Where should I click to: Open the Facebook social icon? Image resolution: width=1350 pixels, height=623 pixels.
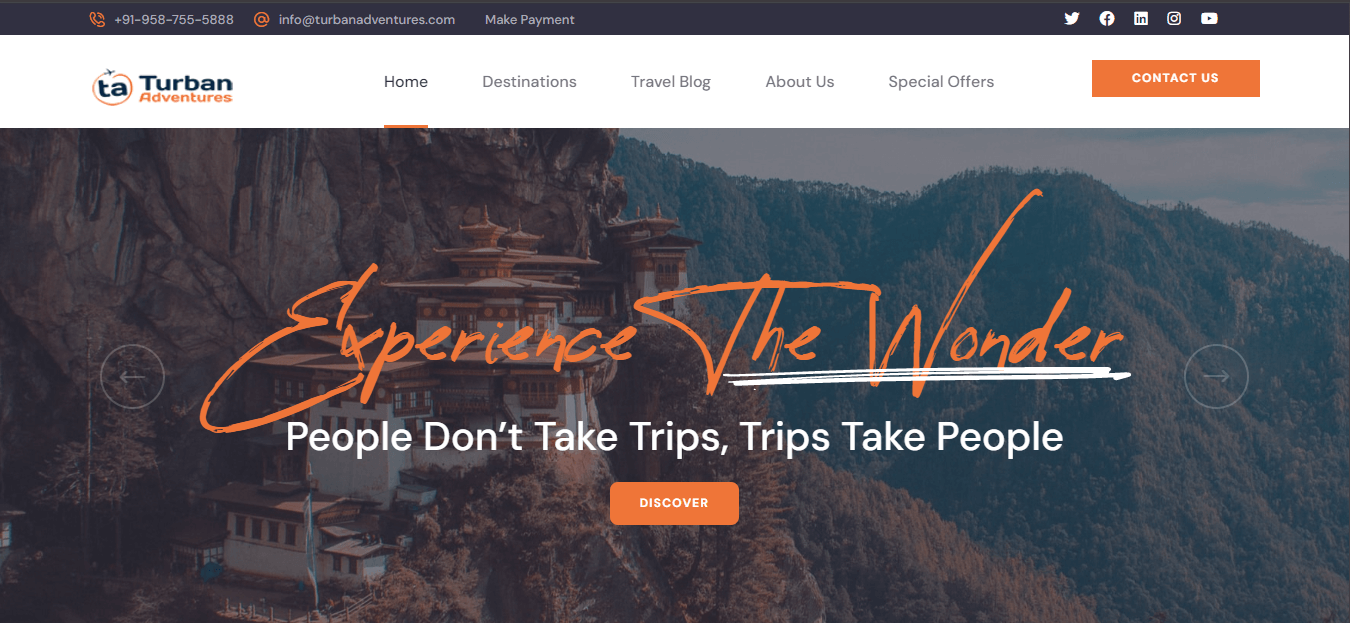point(1107,18)
